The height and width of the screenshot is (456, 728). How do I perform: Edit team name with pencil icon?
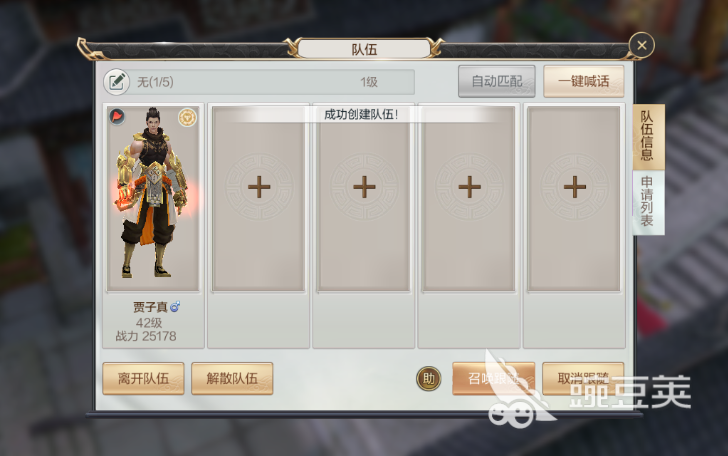tap(117, 82)
